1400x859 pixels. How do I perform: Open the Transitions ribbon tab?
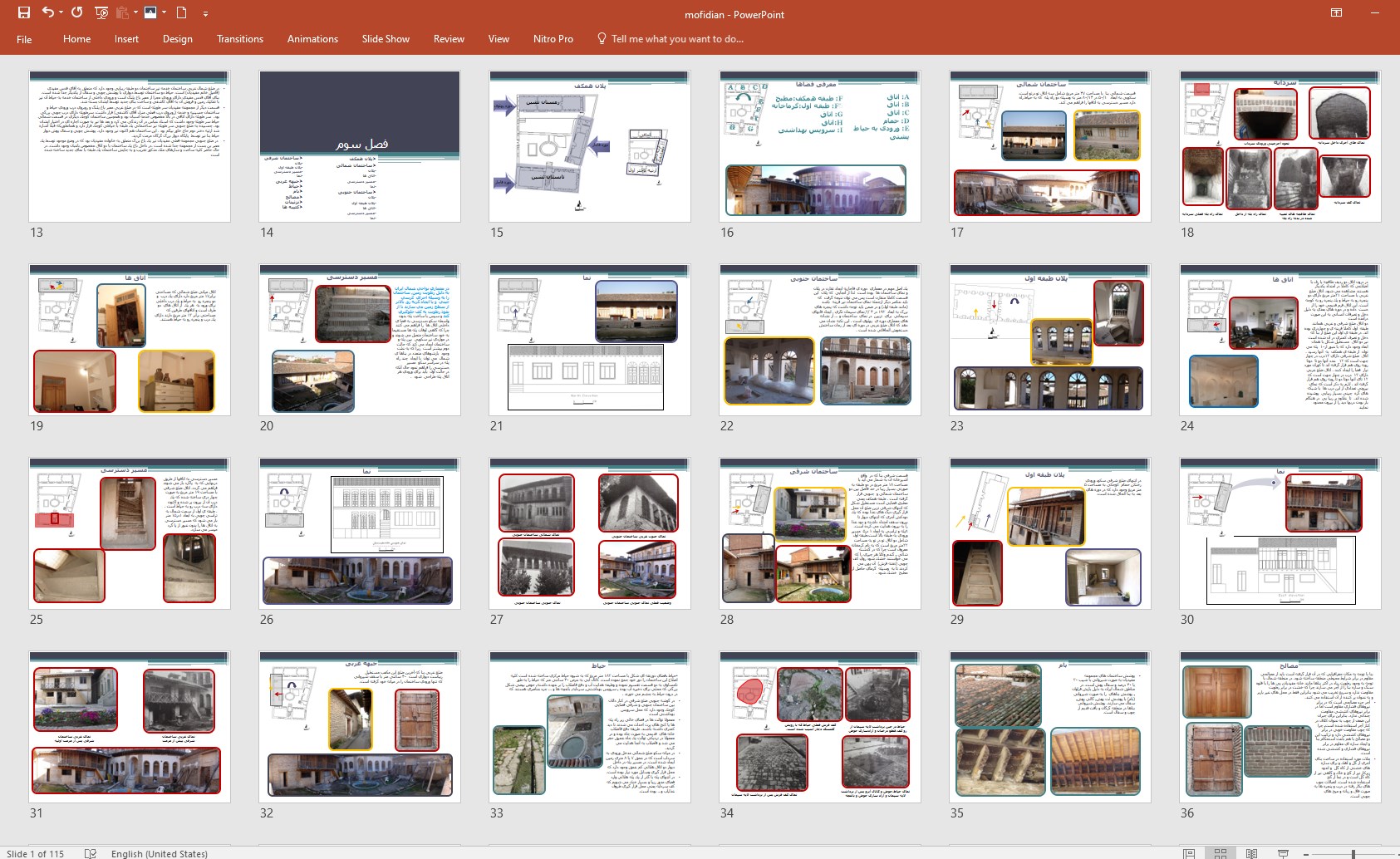click(x=239, y=39)
